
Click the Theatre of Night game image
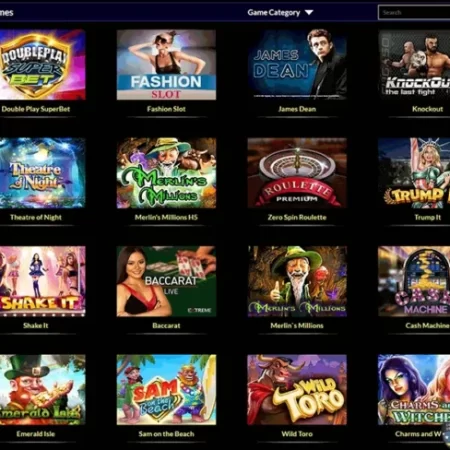coord(43,173)
